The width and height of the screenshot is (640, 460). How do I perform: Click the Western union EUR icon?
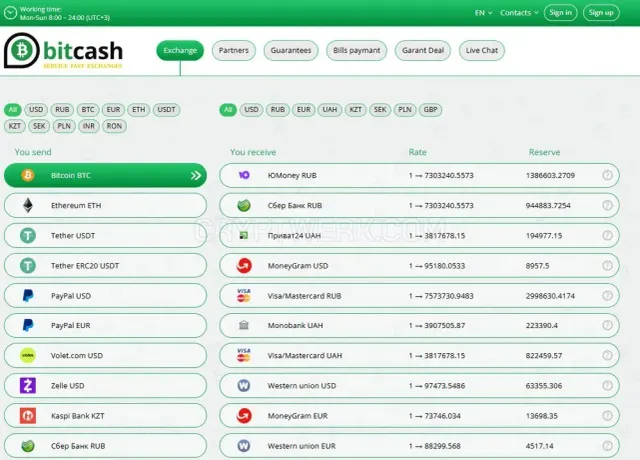[244, 446]
